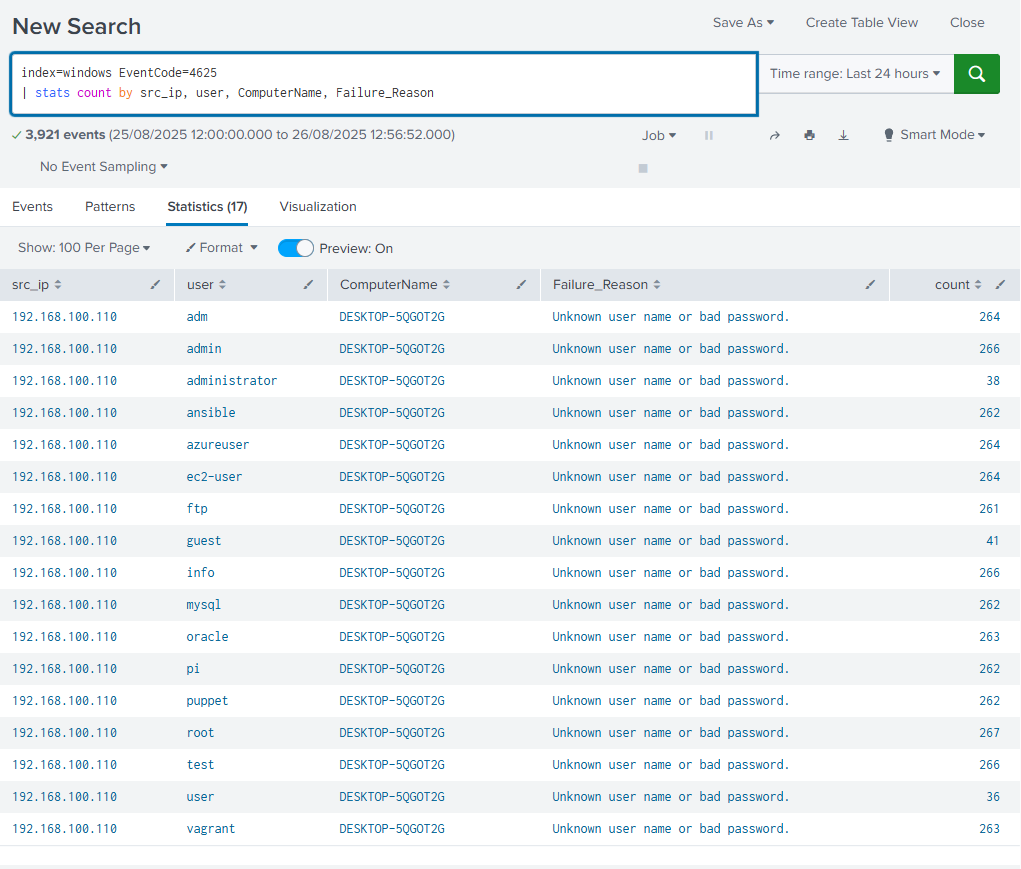1021x869 pixels.
Task: Open the Save As dropdown
Action: 743,22
